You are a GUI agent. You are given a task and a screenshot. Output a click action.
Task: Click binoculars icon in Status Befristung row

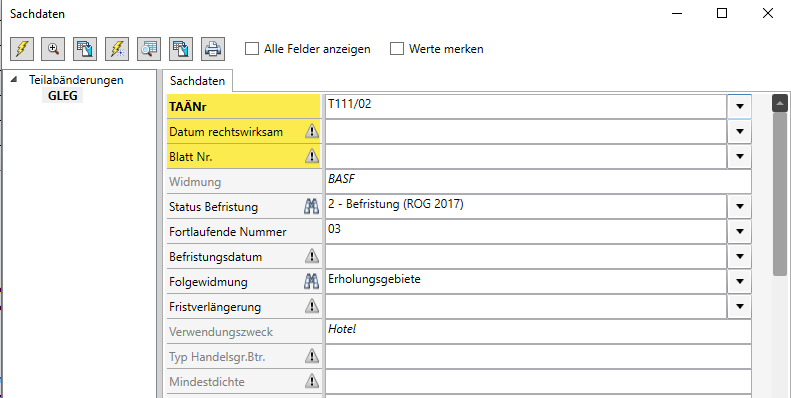coord(311,206)
